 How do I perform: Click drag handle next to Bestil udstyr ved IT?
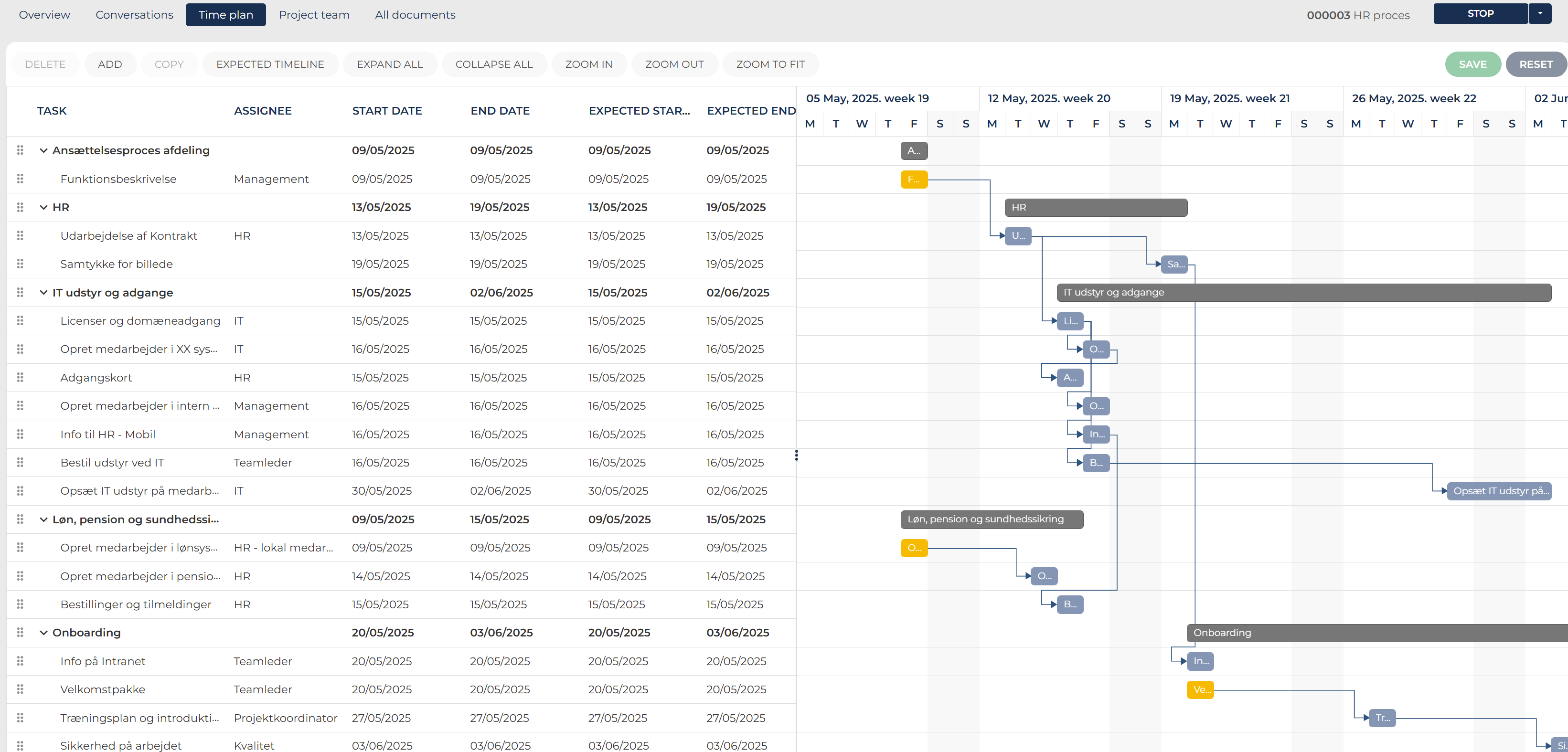(20, 462)
